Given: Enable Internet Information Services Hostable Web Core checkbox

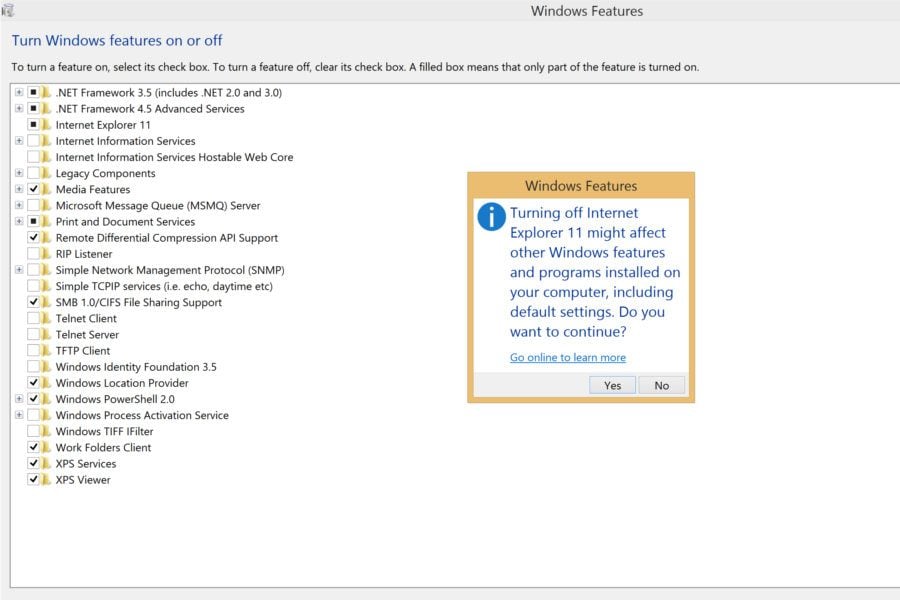Looking at the screenshot, I should click(33, 157).
